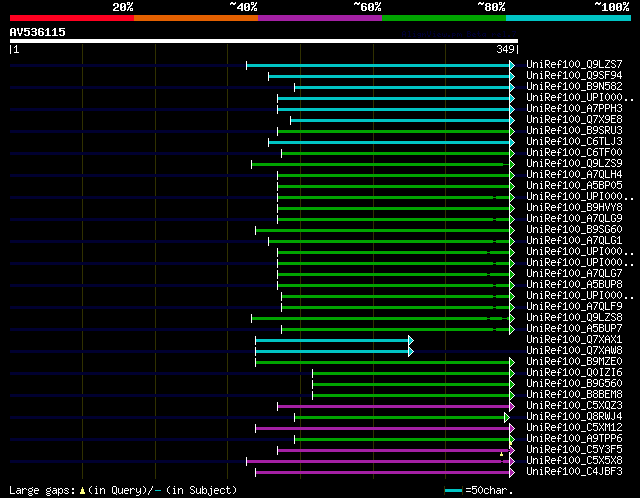Select the UniRef100_A7QLG7 label
Screen dimensions: 640x498
(x=574, y=274)
